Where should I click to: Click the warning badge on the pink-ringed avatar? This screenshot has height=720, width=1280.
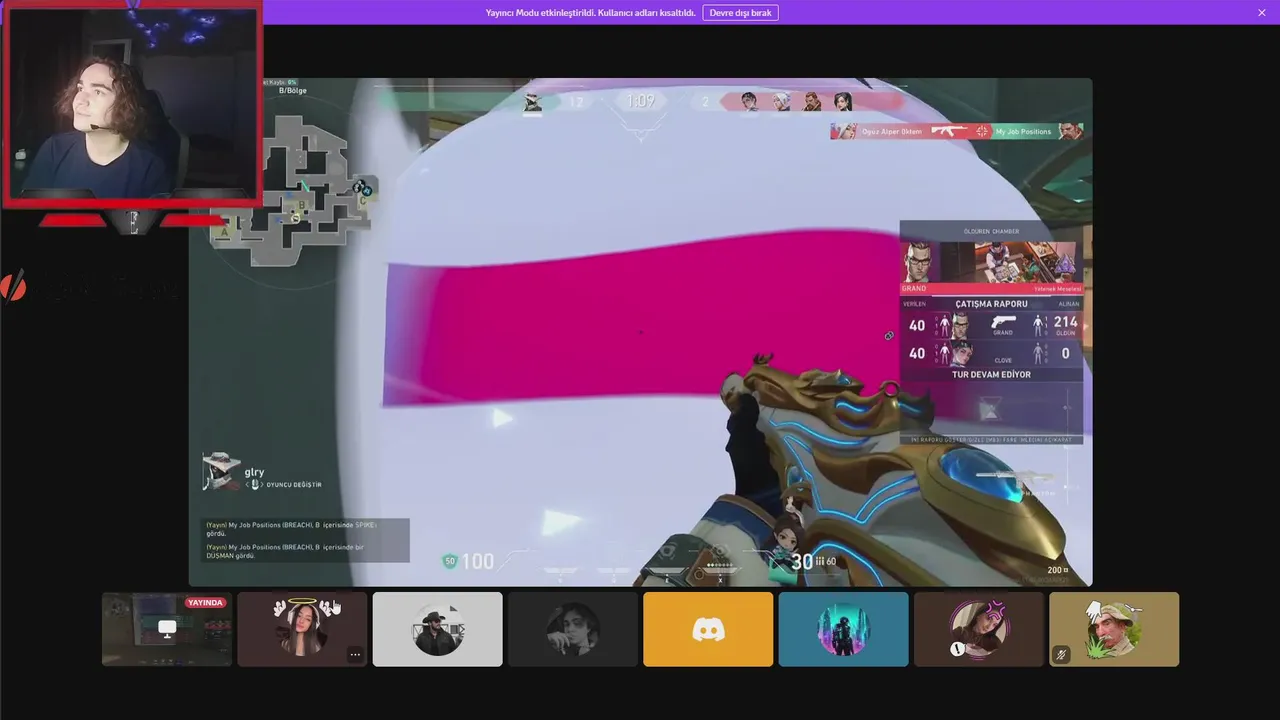tap(958, 649)
